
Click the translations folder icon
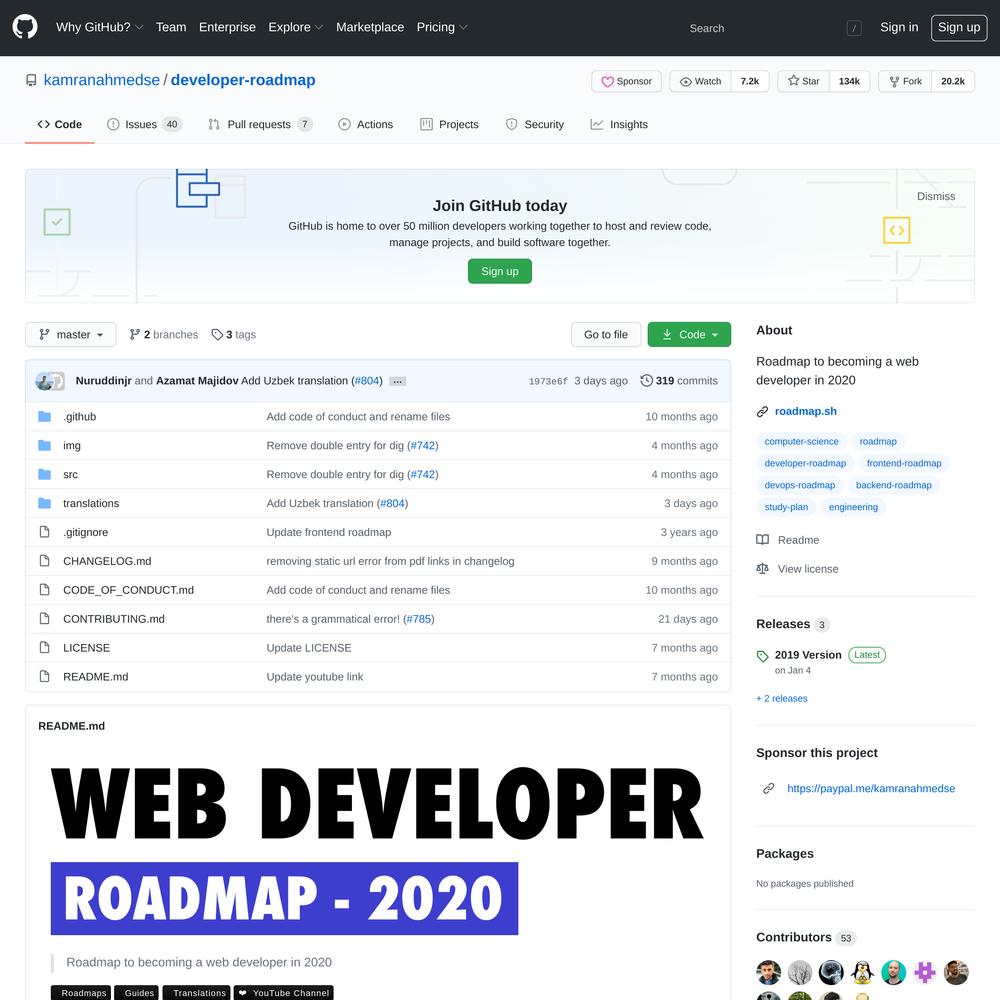click(x=44, y=503)
